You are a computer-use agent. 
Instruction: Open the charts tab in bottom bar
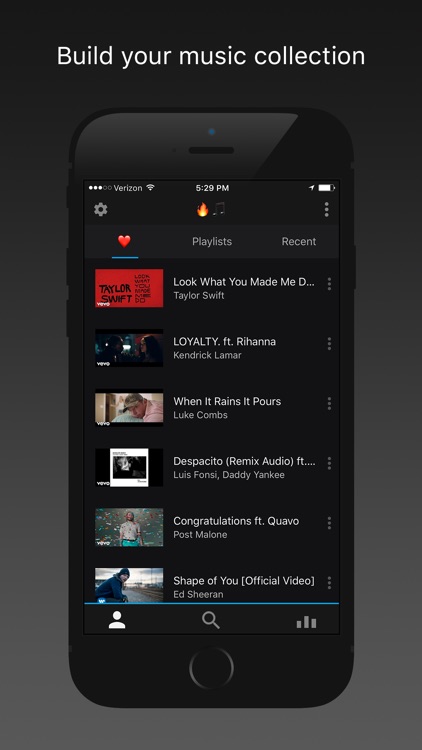(x=306, y=622)
